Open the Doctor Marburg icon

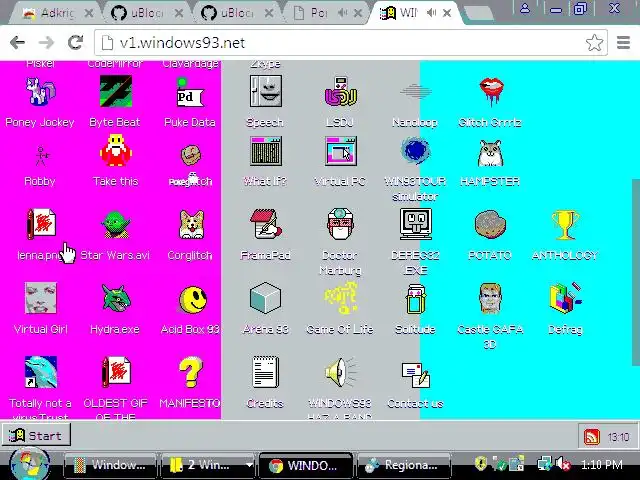pyautogui.click(x=340, y=224)
